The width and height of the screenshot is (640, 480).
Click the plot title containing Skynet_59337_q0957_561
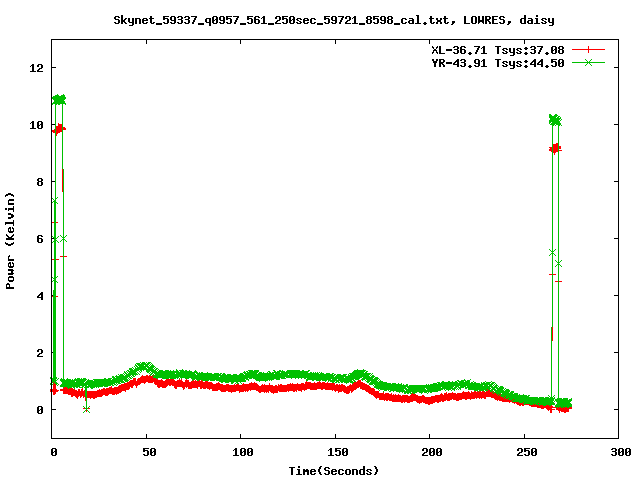[x=333, y=20]
